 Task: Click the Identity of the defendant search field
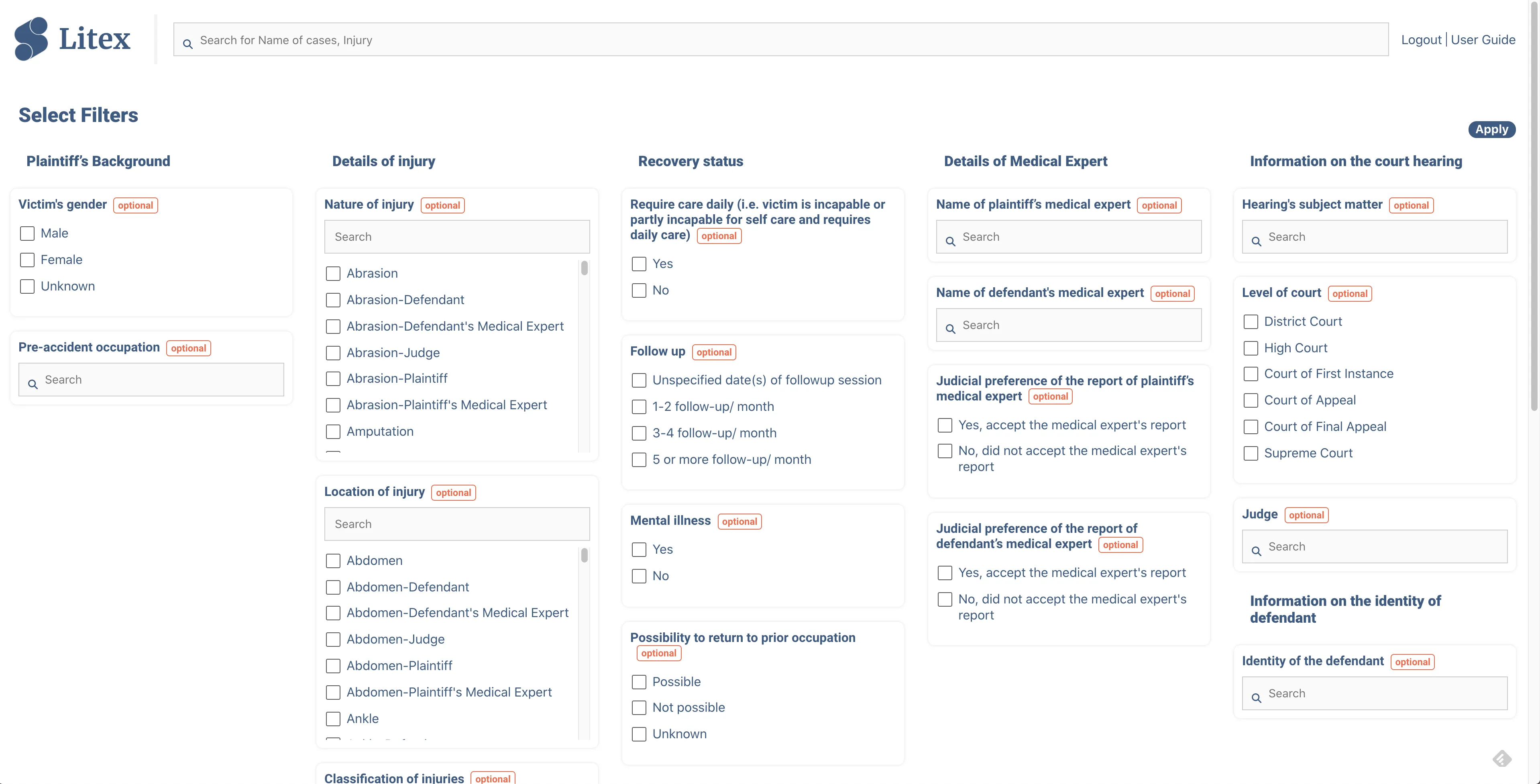coord(1375,693)
